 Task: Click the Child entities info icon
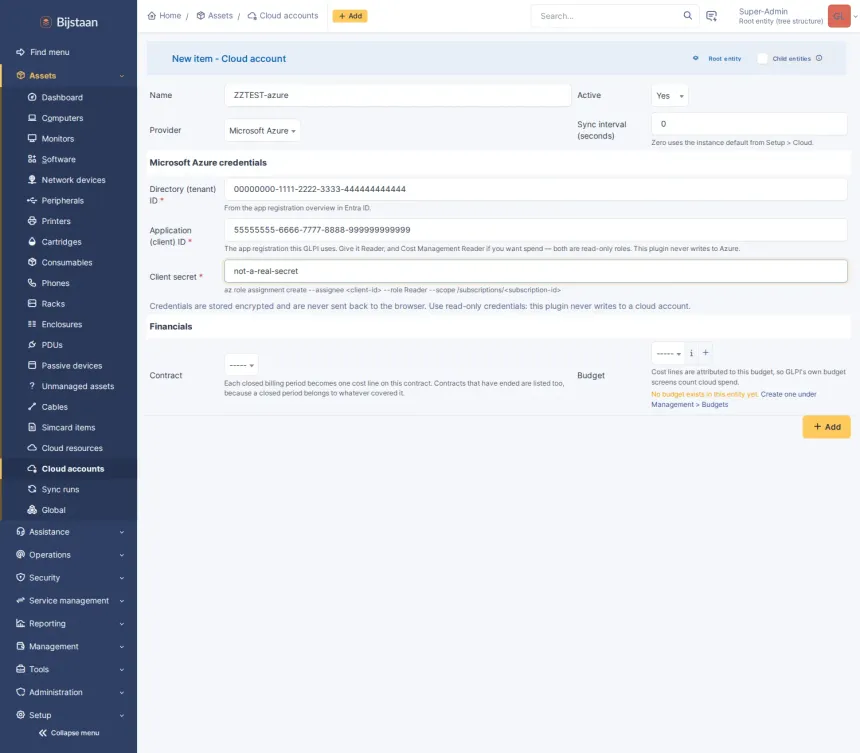[x=819, y=58]
